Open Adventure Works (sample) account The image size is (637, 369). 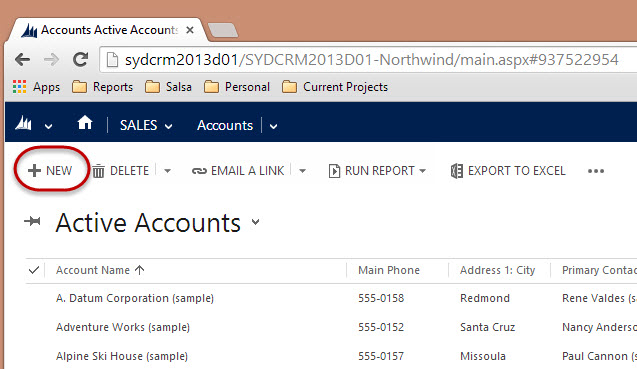[x=123, y=327]
